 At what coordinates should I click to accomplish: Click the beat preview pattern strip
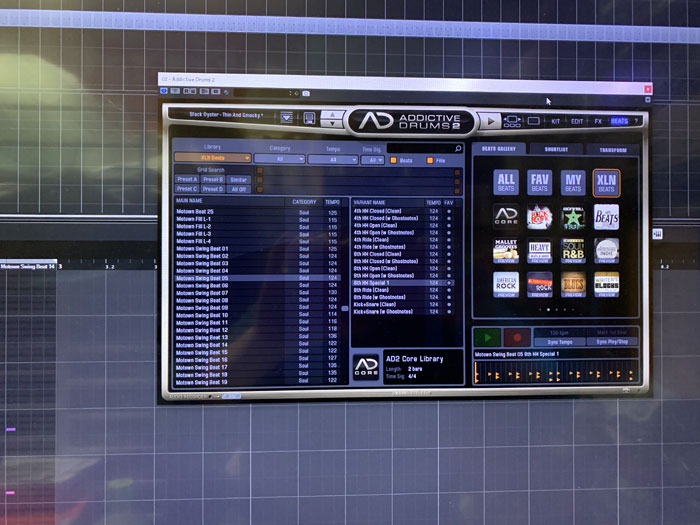click(556, 373)
